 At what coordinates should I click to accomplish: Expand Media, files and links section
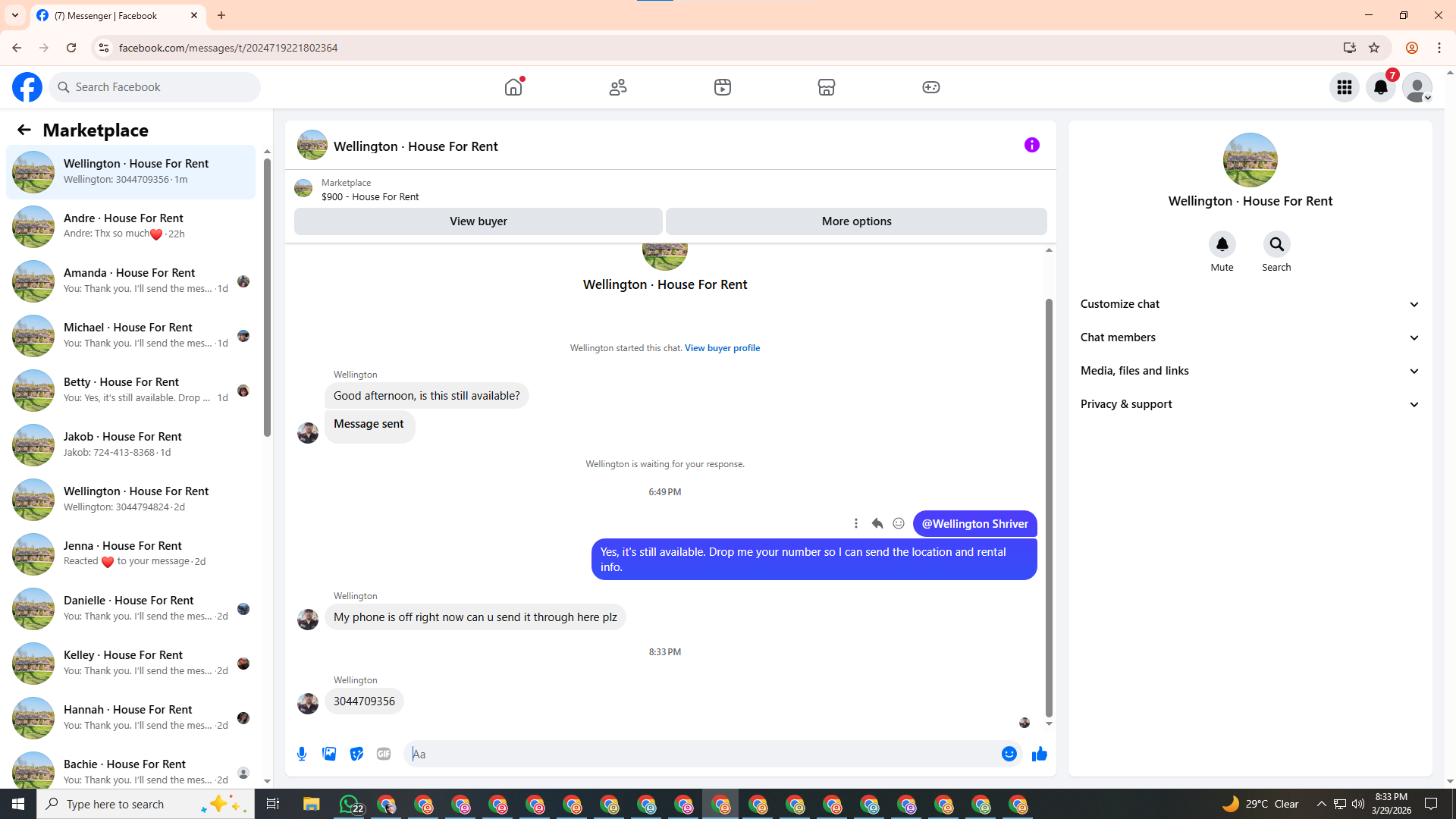click(1250, 371)
